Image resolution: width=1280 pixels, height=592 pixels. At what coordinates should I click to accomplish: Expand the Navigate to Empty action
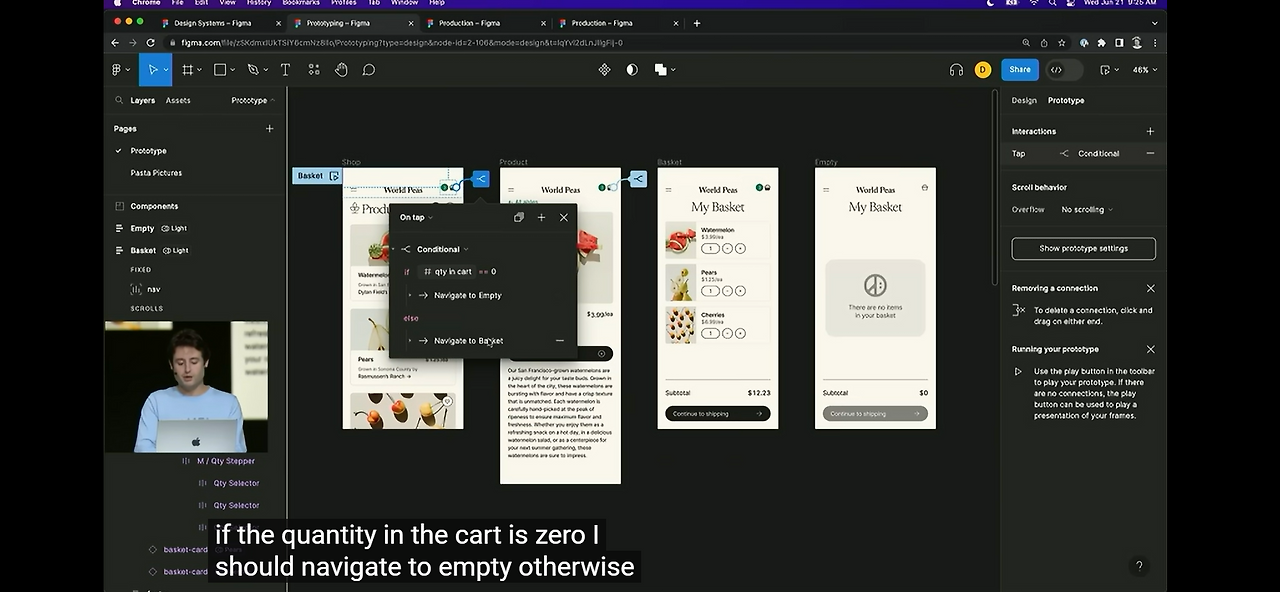pos(409,295)
